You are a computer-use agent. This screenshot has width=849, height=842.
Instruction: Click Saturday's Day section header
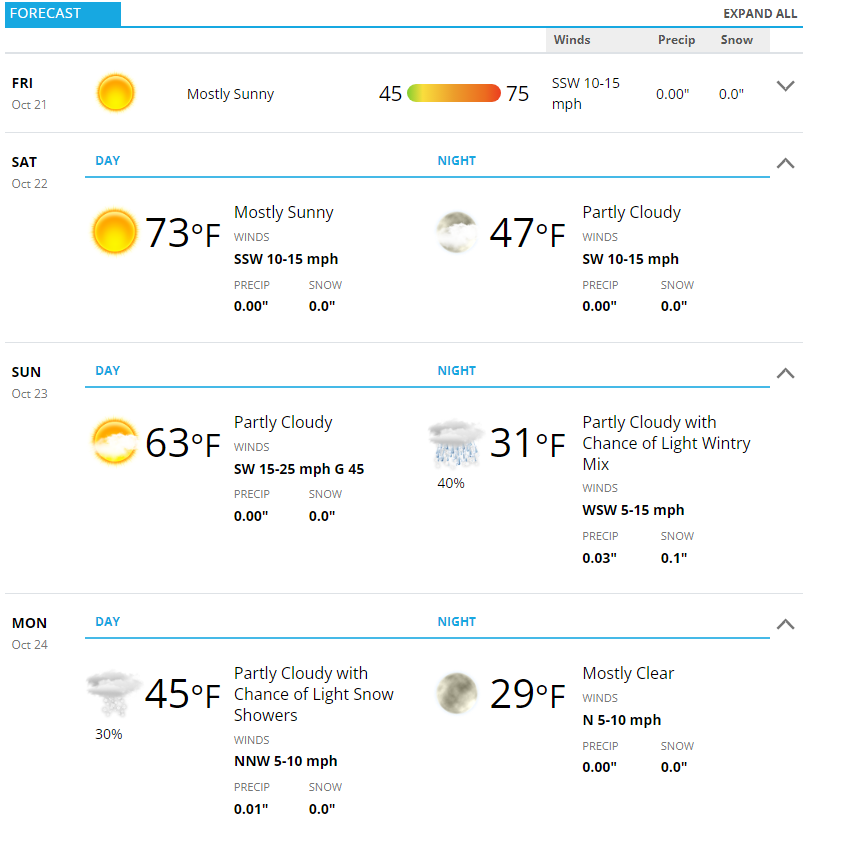108,161
